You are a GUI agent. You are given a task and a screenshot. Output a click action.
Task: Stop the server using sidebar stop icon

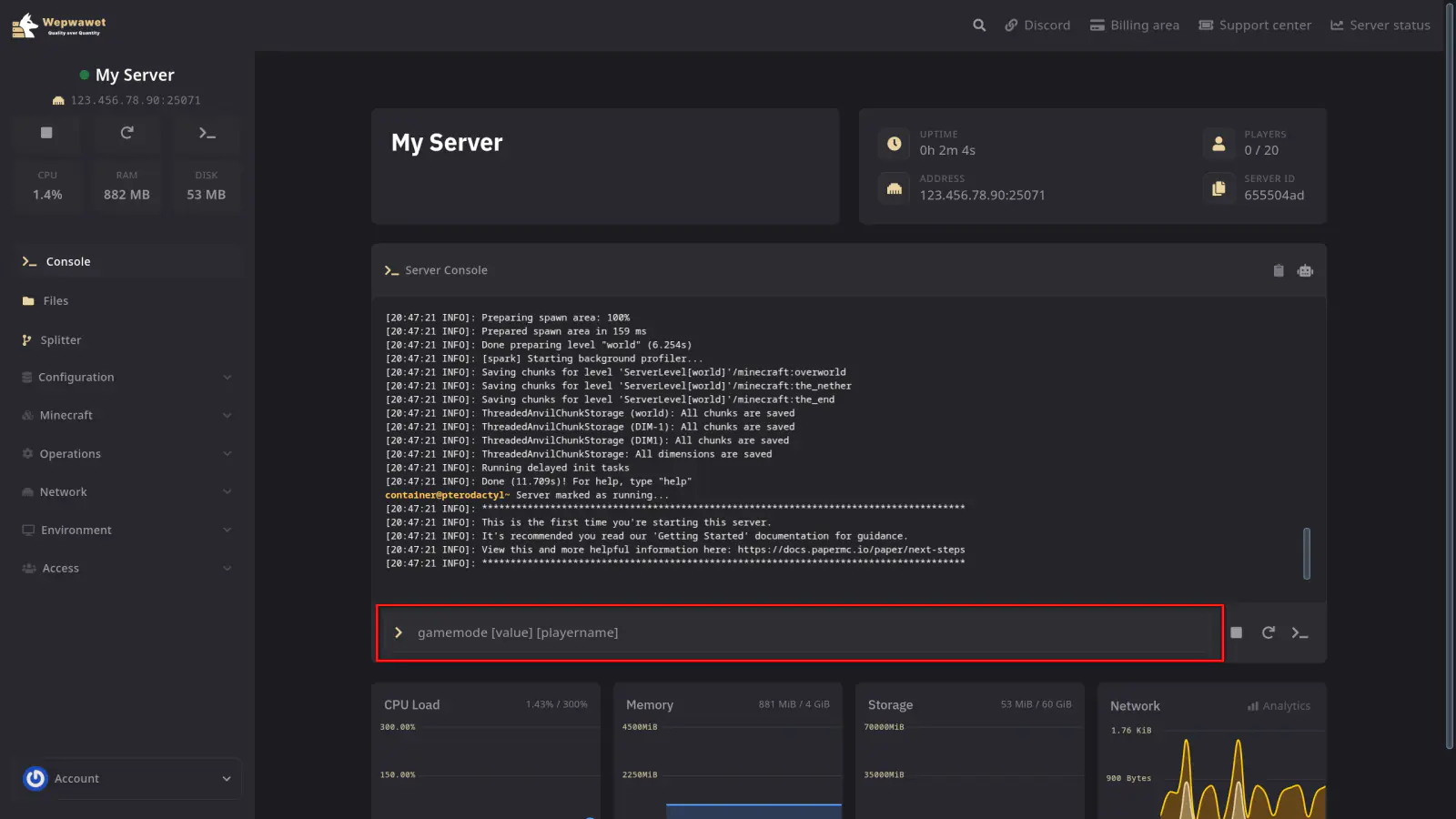pos(46,133)
